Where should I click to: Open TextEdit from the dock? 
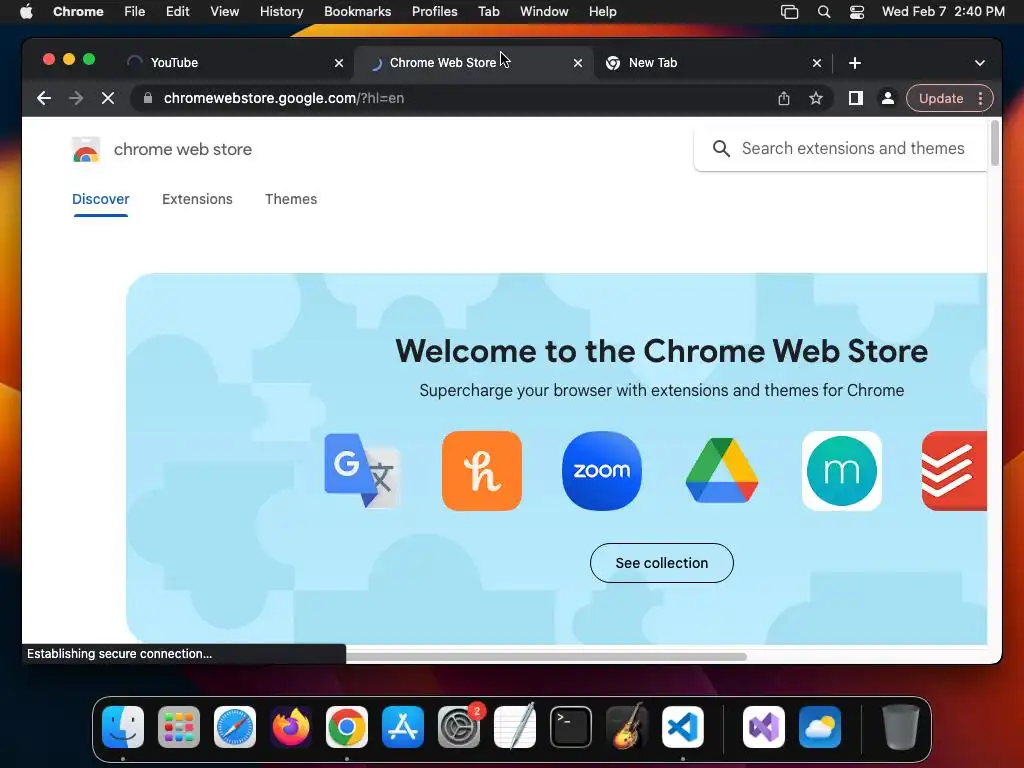point(515,727)
